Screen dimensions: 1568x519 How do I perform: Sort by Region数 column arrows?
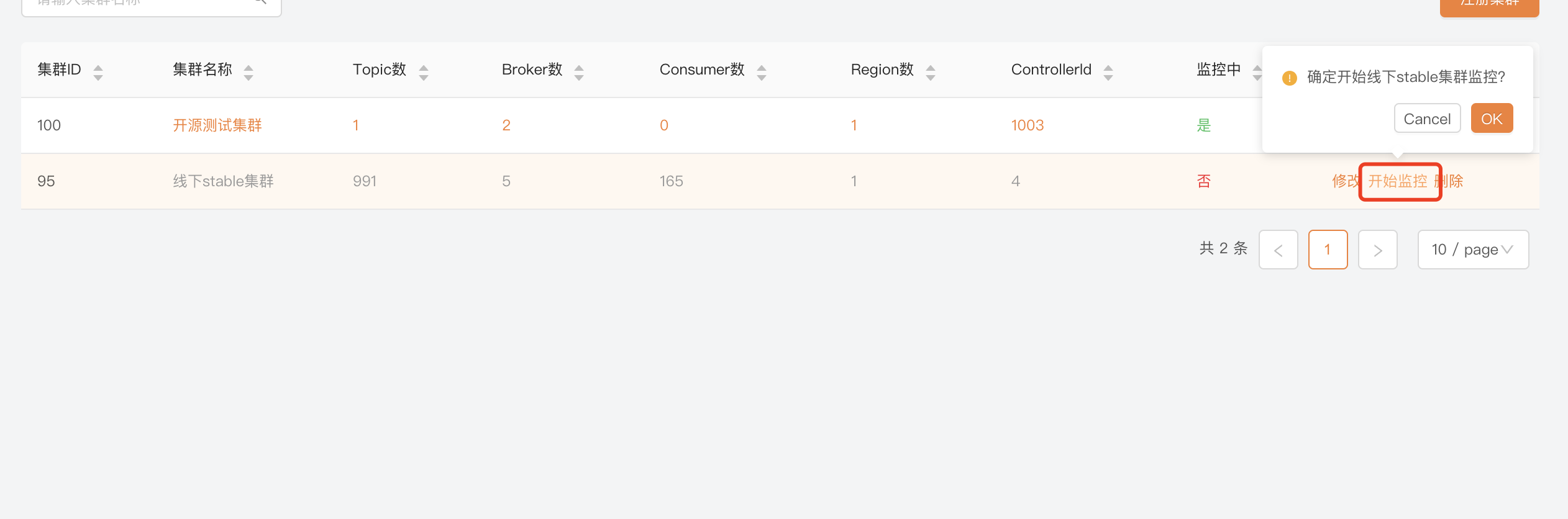[931, 73]
